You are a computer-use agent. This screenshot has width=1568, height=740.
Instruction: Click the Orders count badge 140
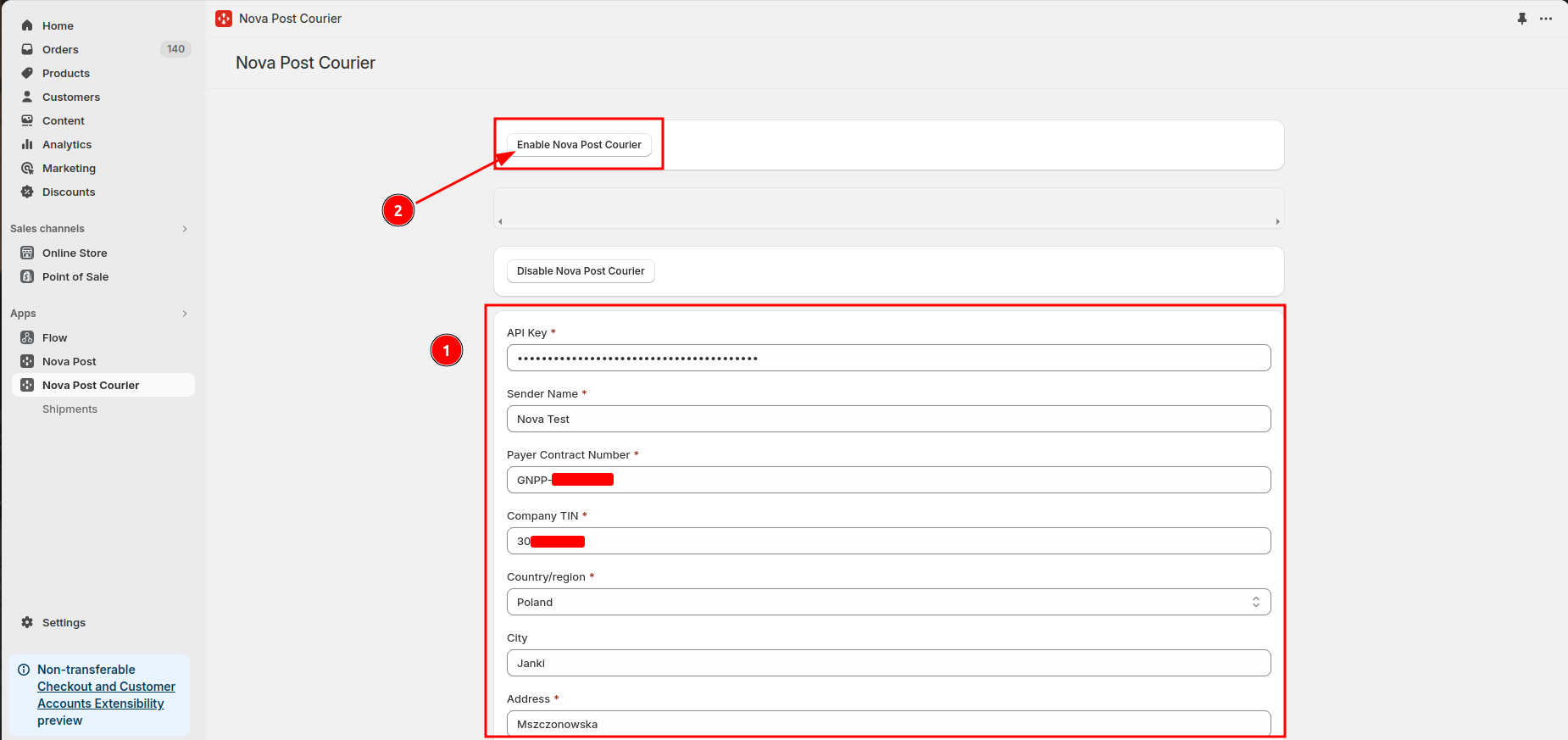175,49
